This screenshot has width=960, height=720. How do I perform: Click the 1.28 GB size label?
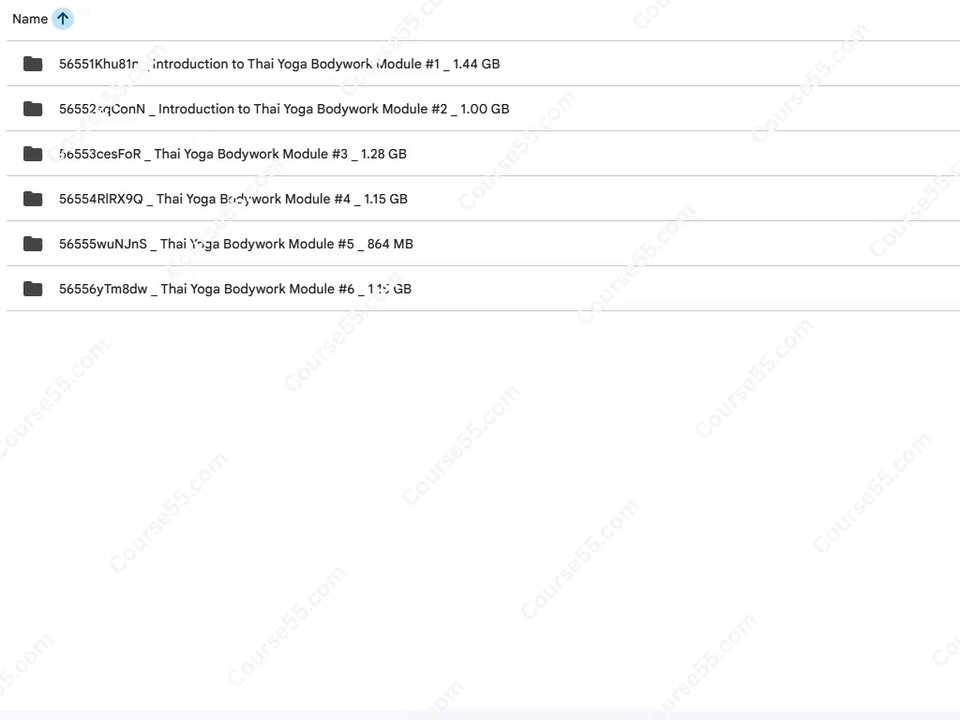(x=384, y=154)
